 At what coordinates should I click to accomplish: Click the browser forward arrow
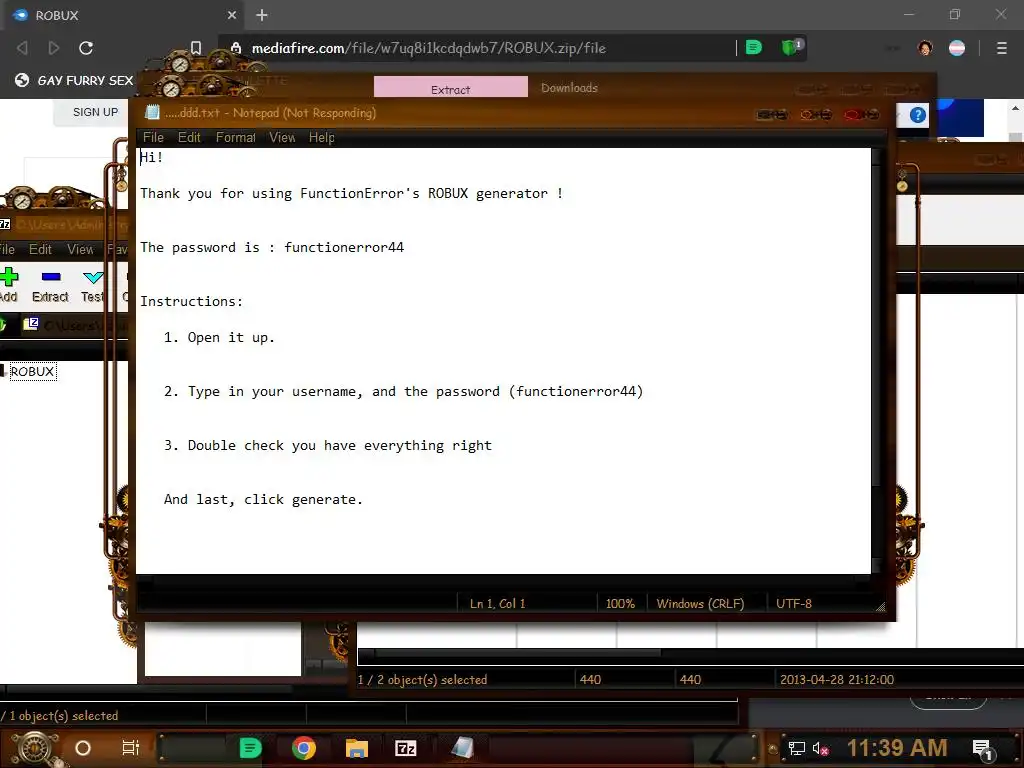click(54, 48)
